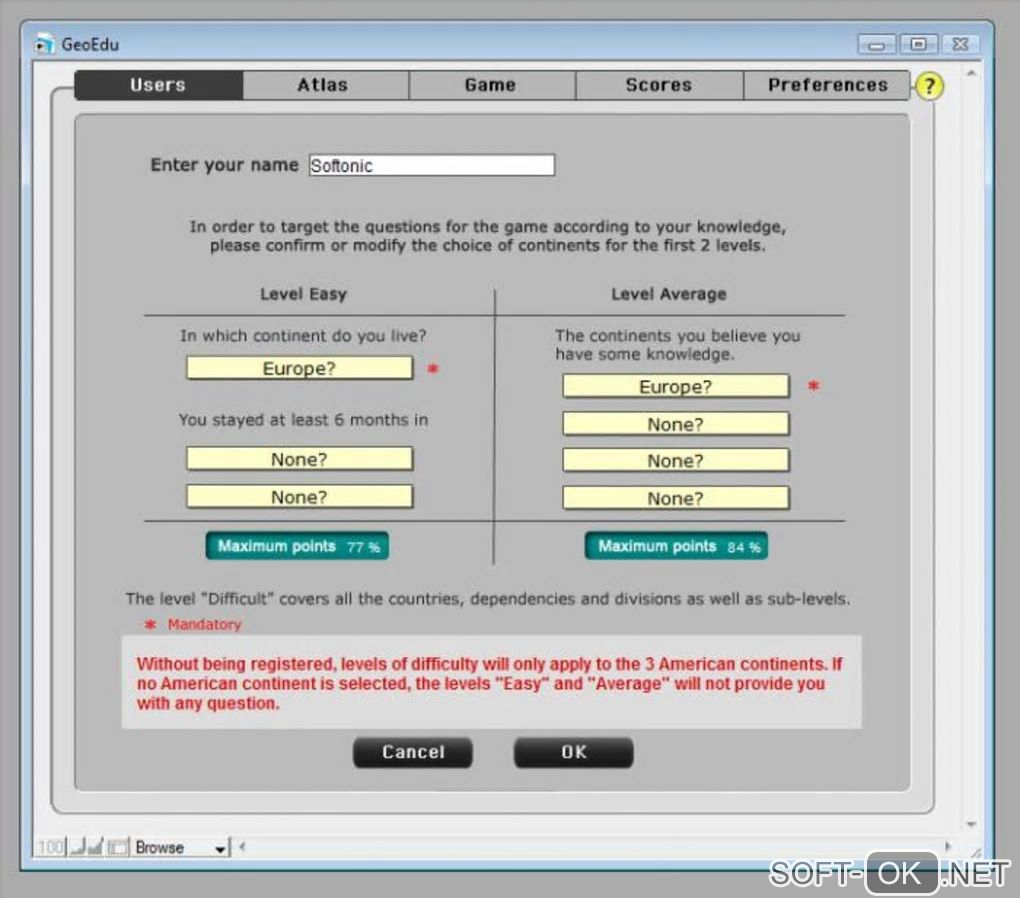Screen dimensions: 1020x898
Task: Select Europe under continent you live in
Action: pos(299,368)
